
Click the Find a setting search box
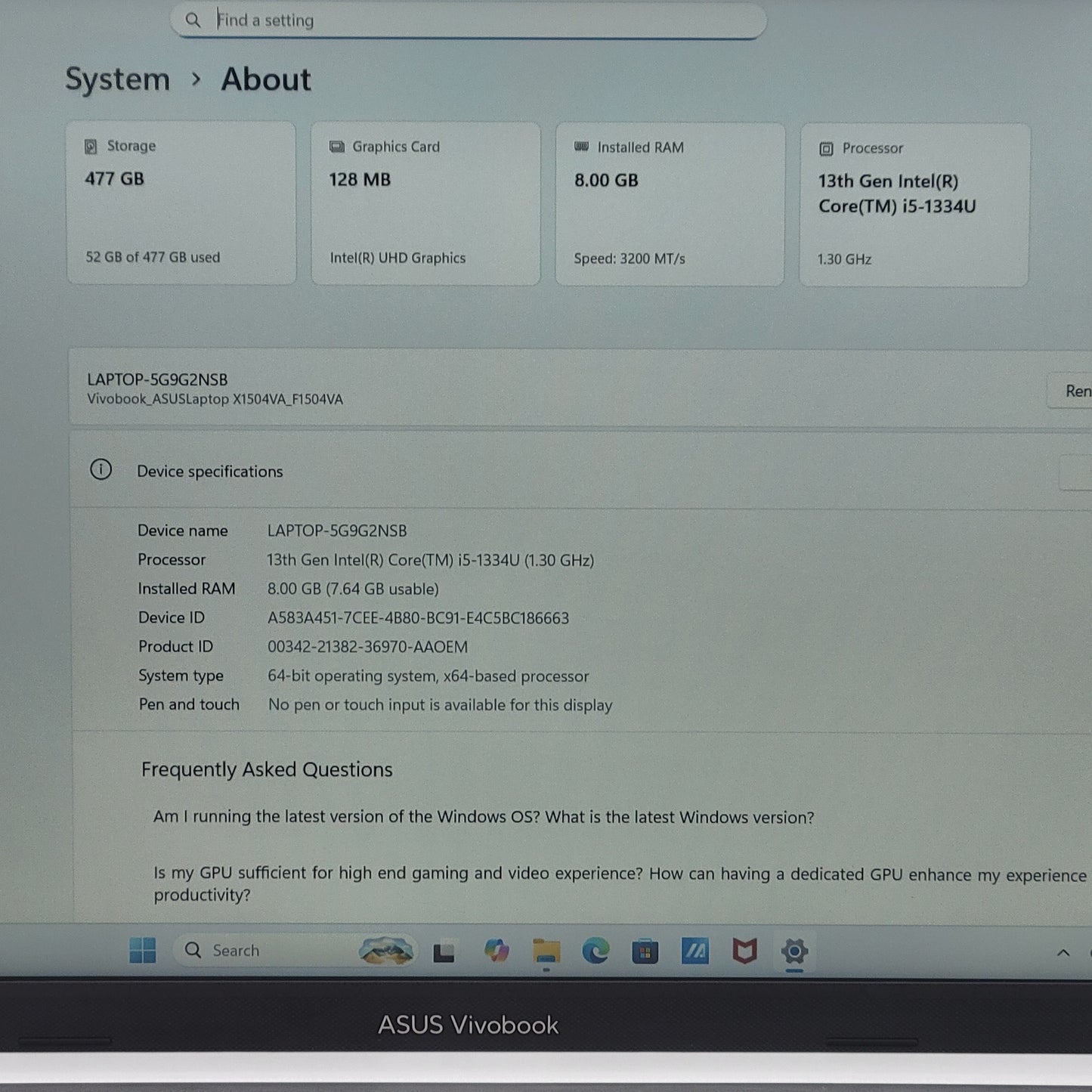tap(468, 20)
